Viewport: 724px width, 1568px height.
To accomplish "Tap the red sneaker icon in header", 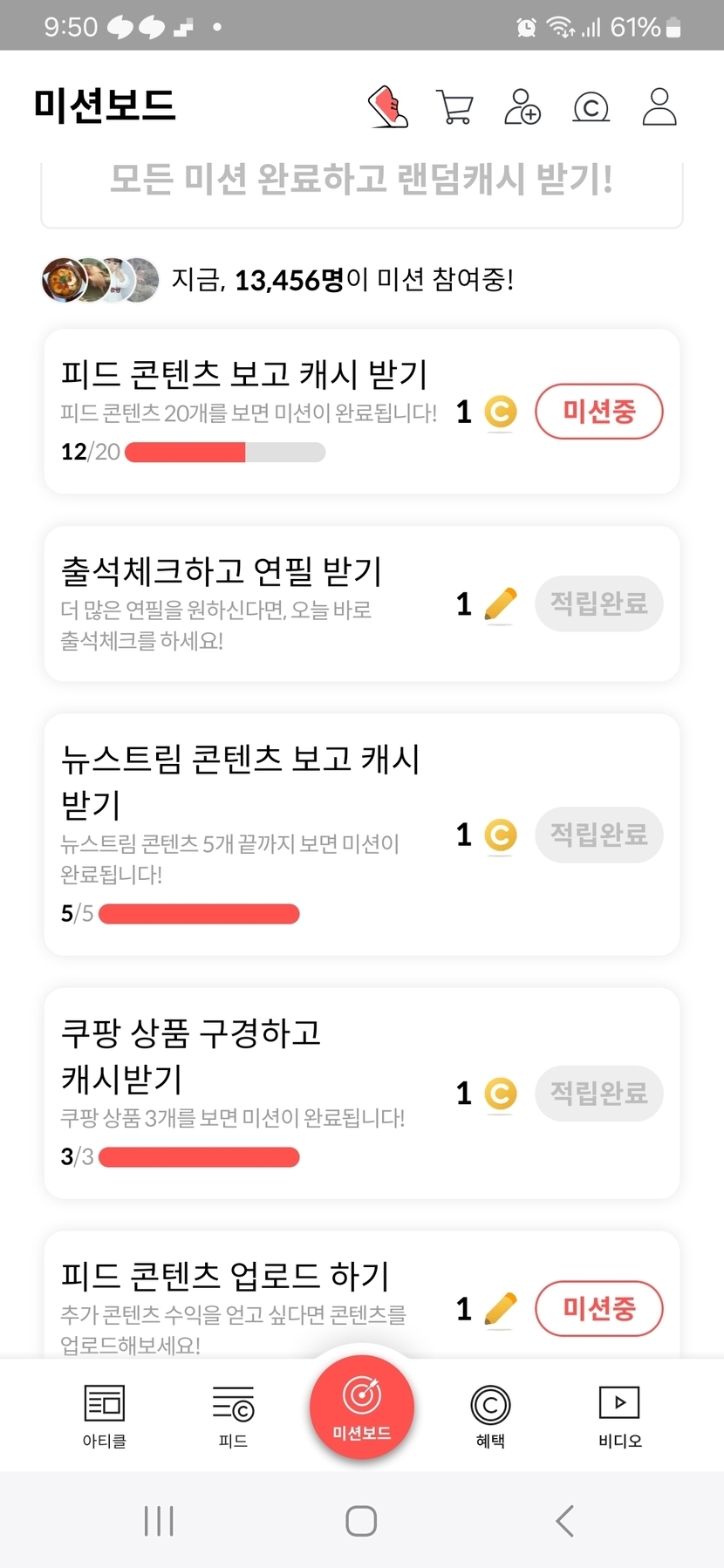I will [388, 107].
